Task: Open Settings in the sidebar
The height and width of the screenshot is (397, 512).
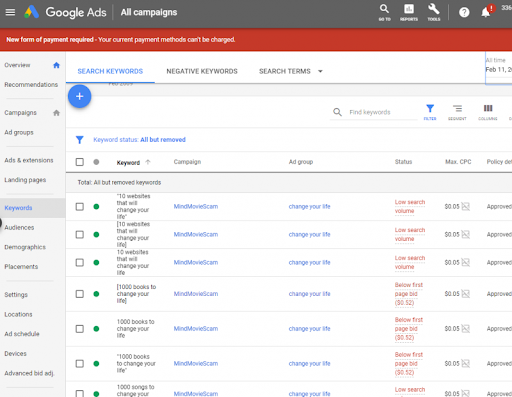Action: 16,295
